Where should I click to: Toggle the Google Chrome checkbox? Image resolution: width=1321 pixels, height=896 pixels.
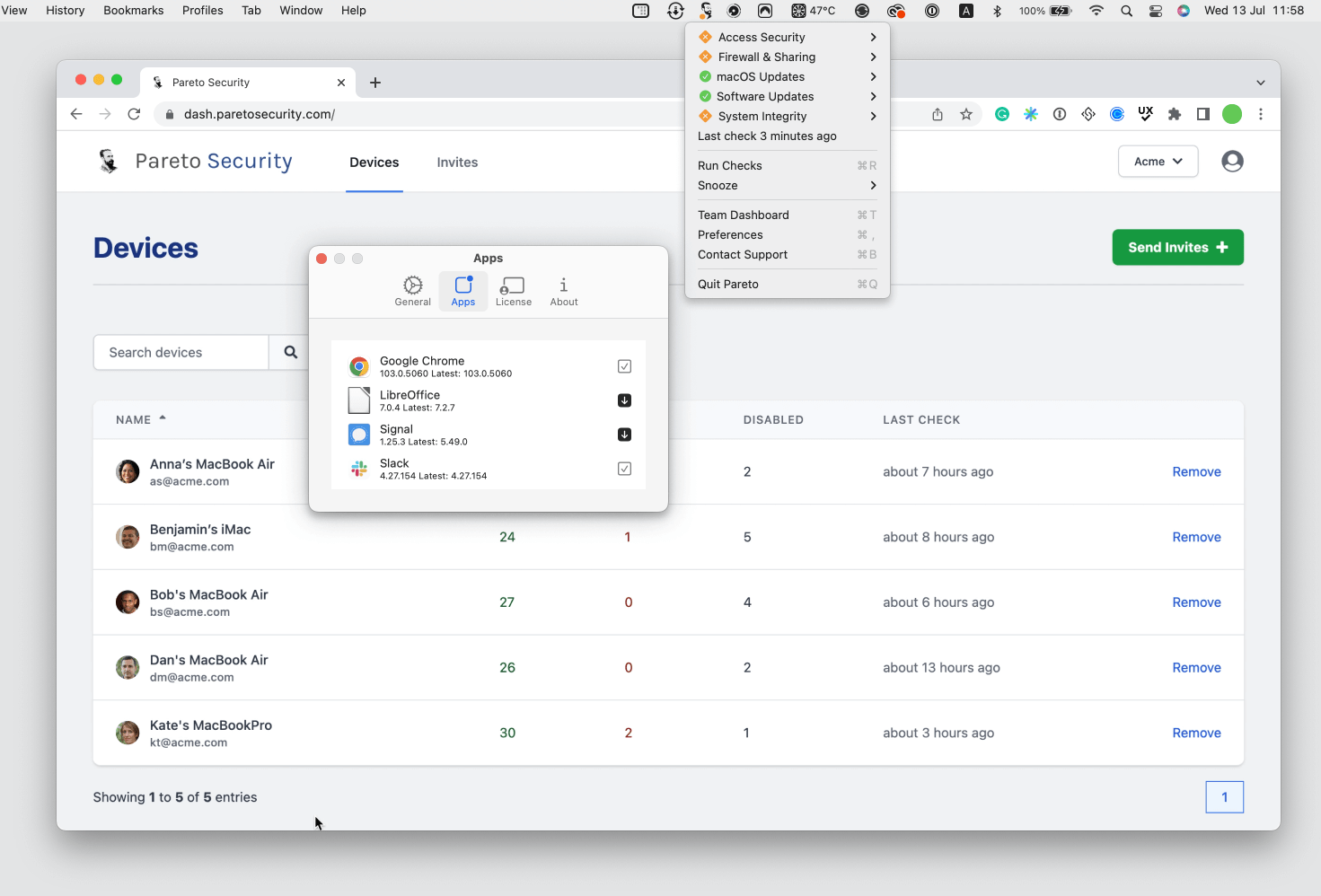pyautogui.click(x=625, y=366)
